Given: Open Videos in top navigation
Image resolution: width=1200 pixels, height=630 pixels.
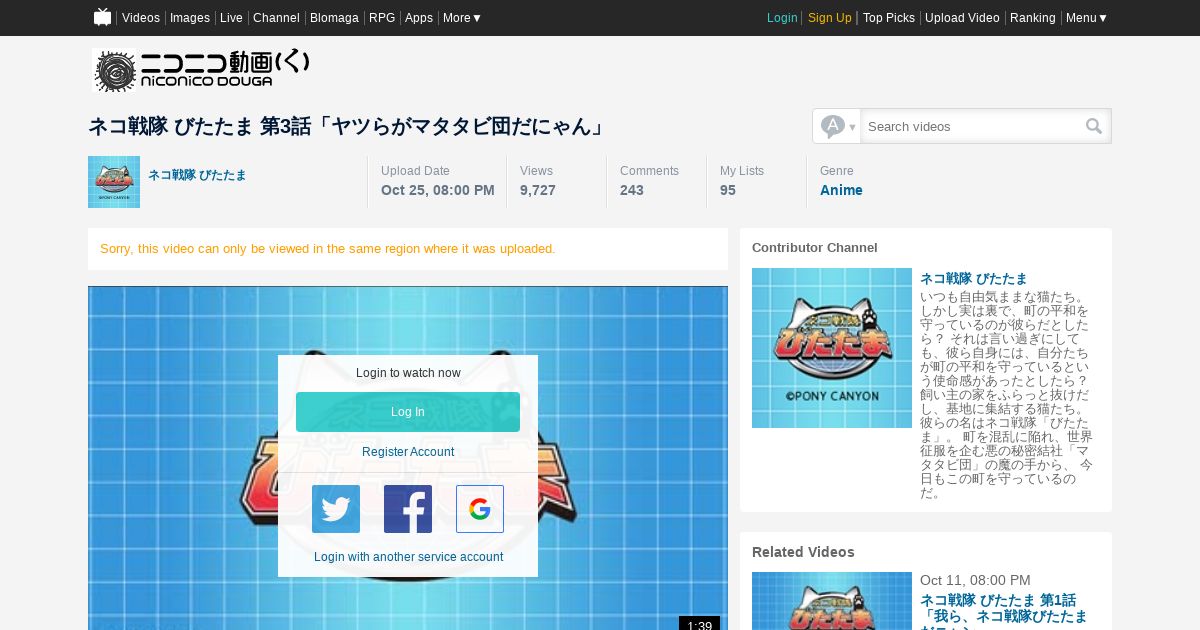Looking at the screenshot, I should tap(141, 17).
